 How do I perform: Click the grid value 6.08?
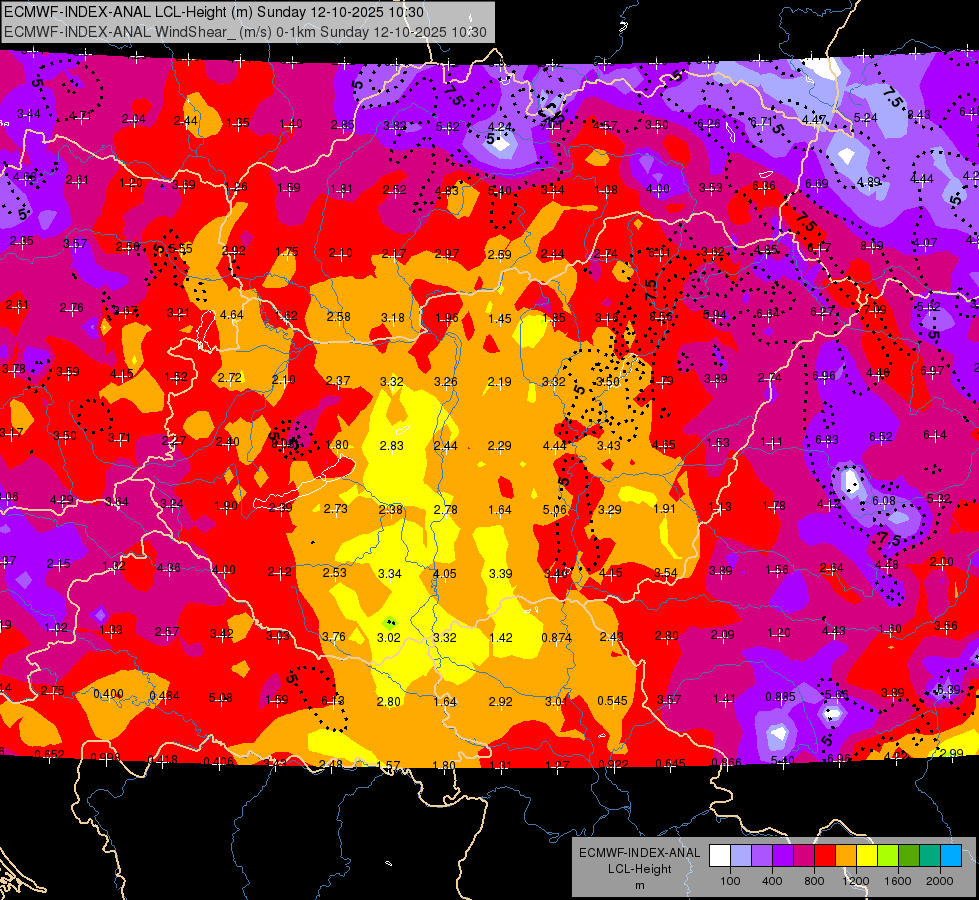coord(883,501)
